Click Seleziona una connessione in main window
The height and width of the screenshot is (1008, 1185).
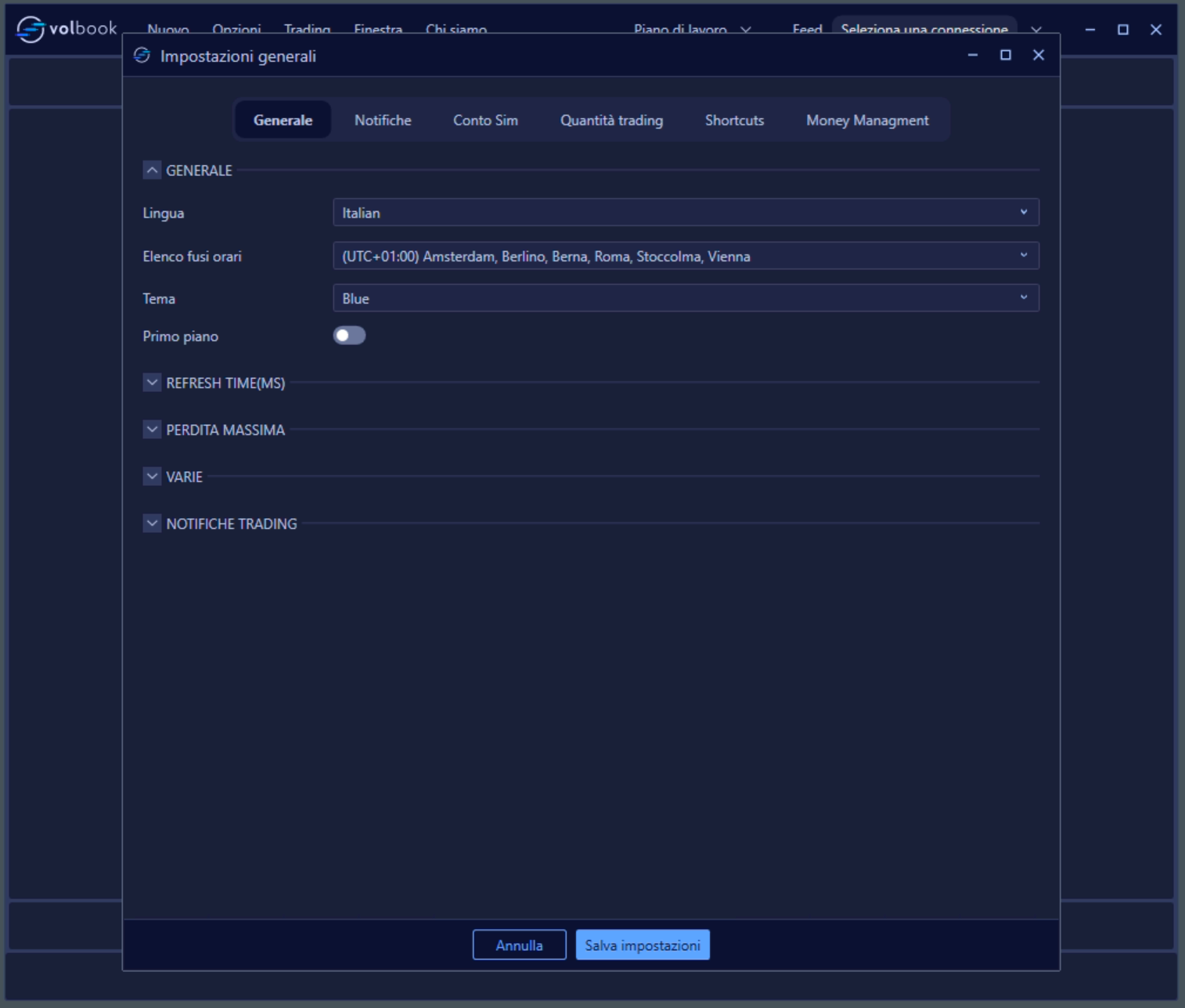pyautogui.click(x=924, y=29)
